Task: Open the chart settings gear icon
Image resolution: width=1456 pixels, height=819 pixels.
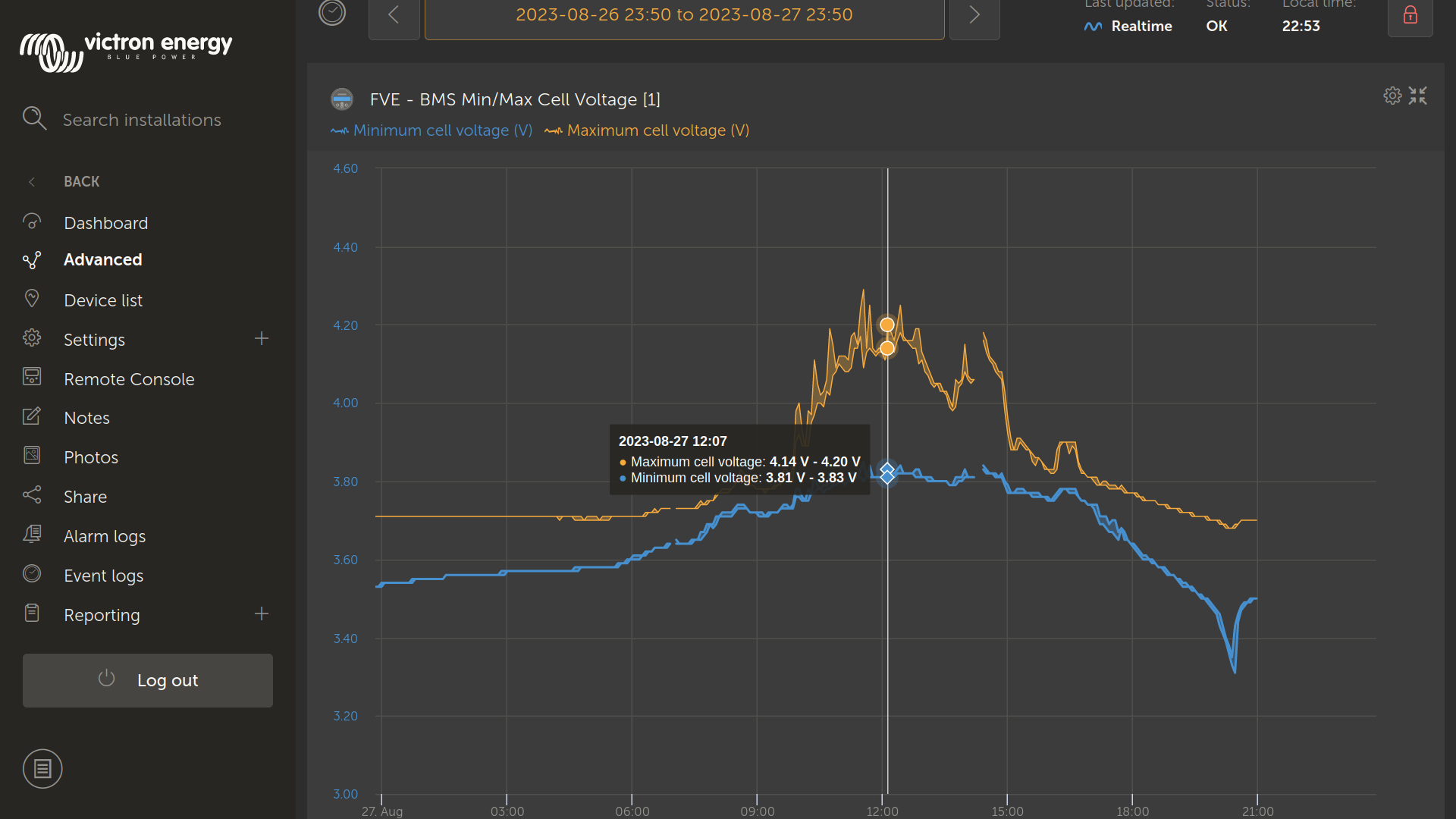Action: point(1392,96)
